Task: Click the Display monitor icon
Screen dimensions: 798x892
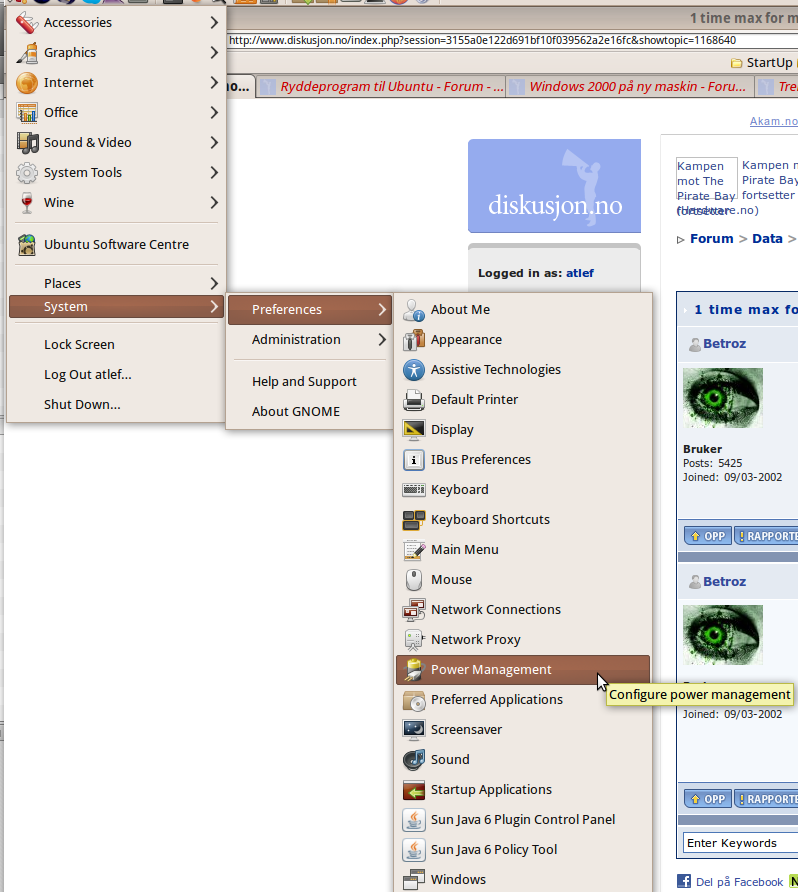Action: click(x=414, y=430)
